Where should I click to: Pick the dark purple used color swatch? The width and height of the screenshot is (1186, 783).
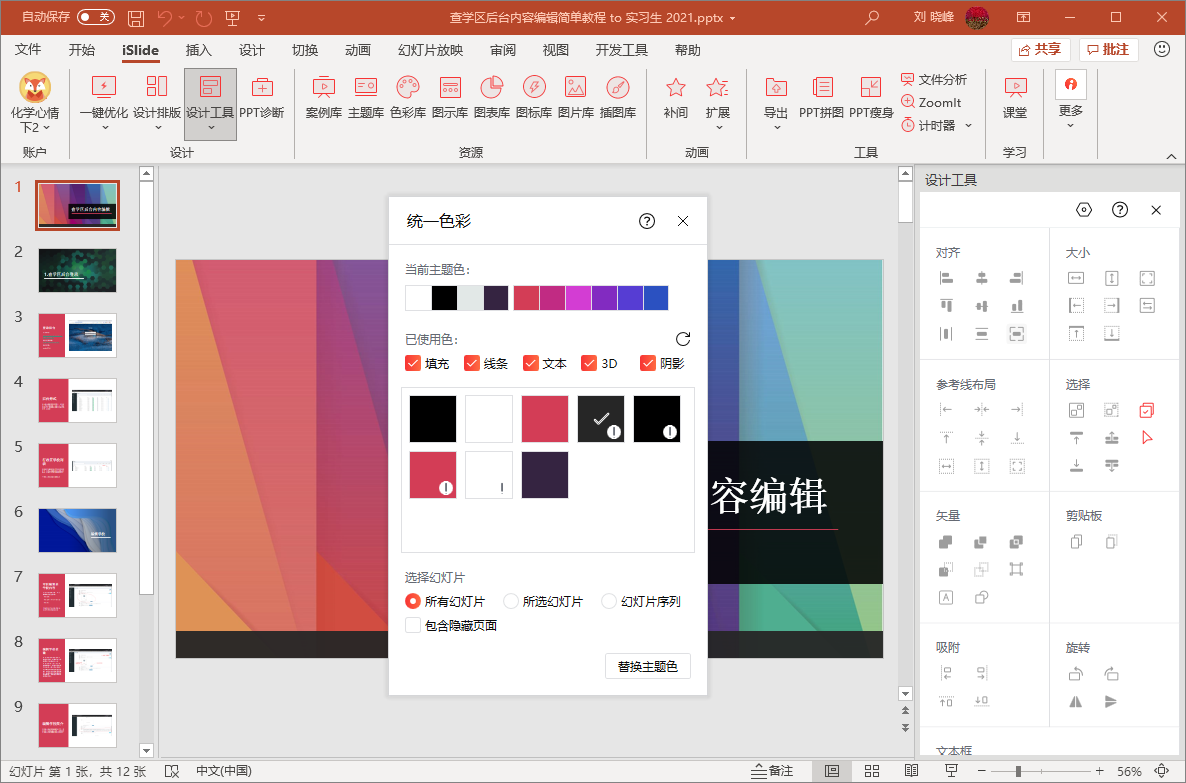pyautogui.click(x=545, y=475)
